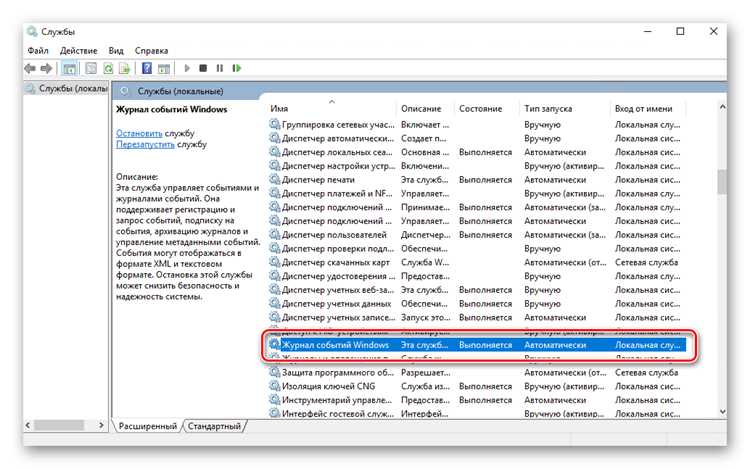Viewport: 750px width, 469px height.
Task: Click the Restart service icon
Action: click(x=236, y=68)
